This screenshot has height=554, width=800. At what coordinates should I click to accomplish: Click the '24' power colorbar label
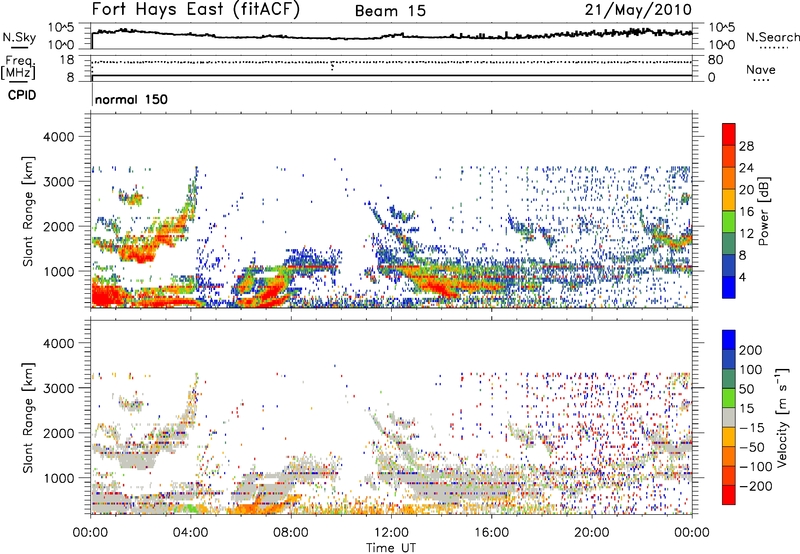[x=746, y=168]
